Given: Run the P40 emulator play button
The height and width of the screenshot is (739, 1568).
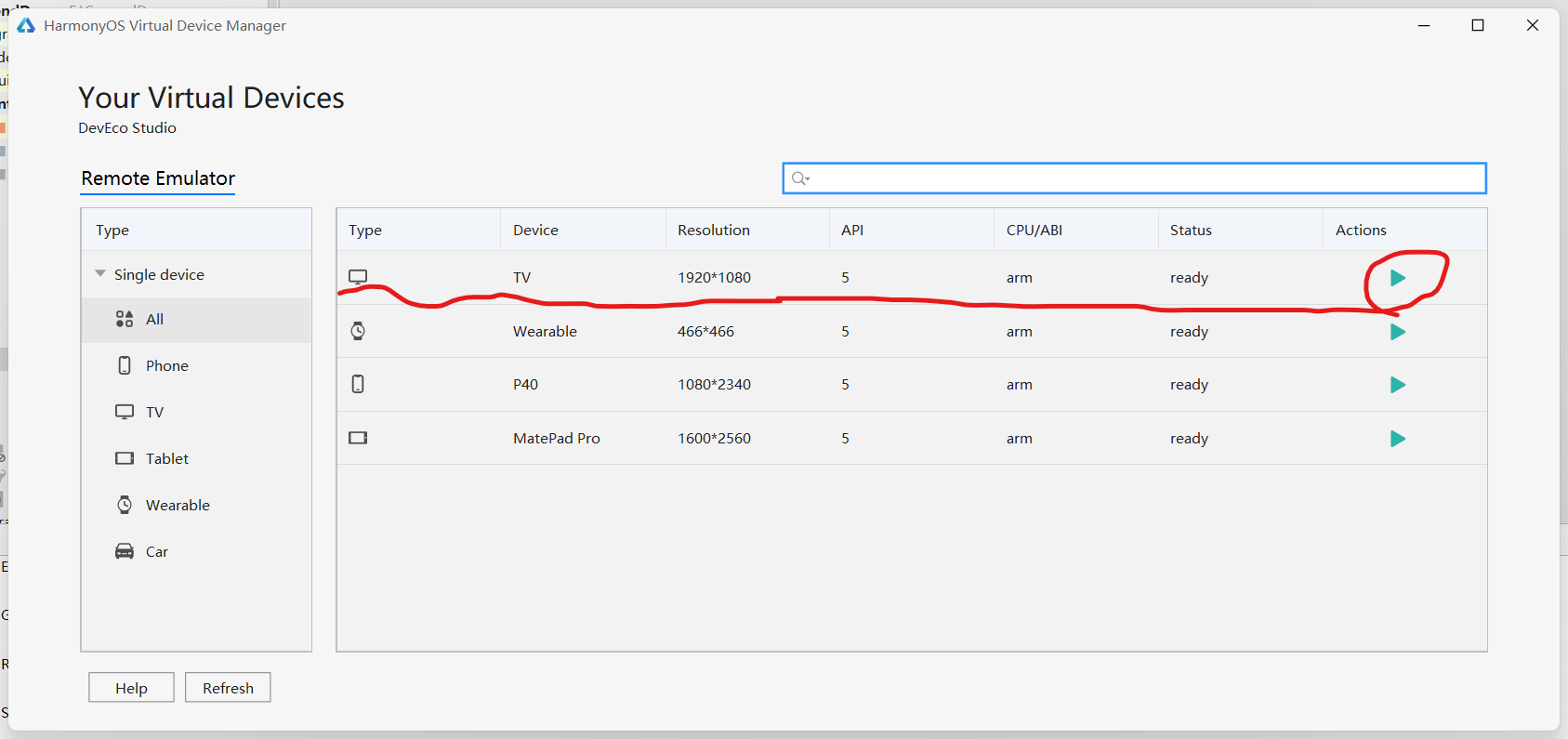Looking at the screenshot, I should point(1397,385).
